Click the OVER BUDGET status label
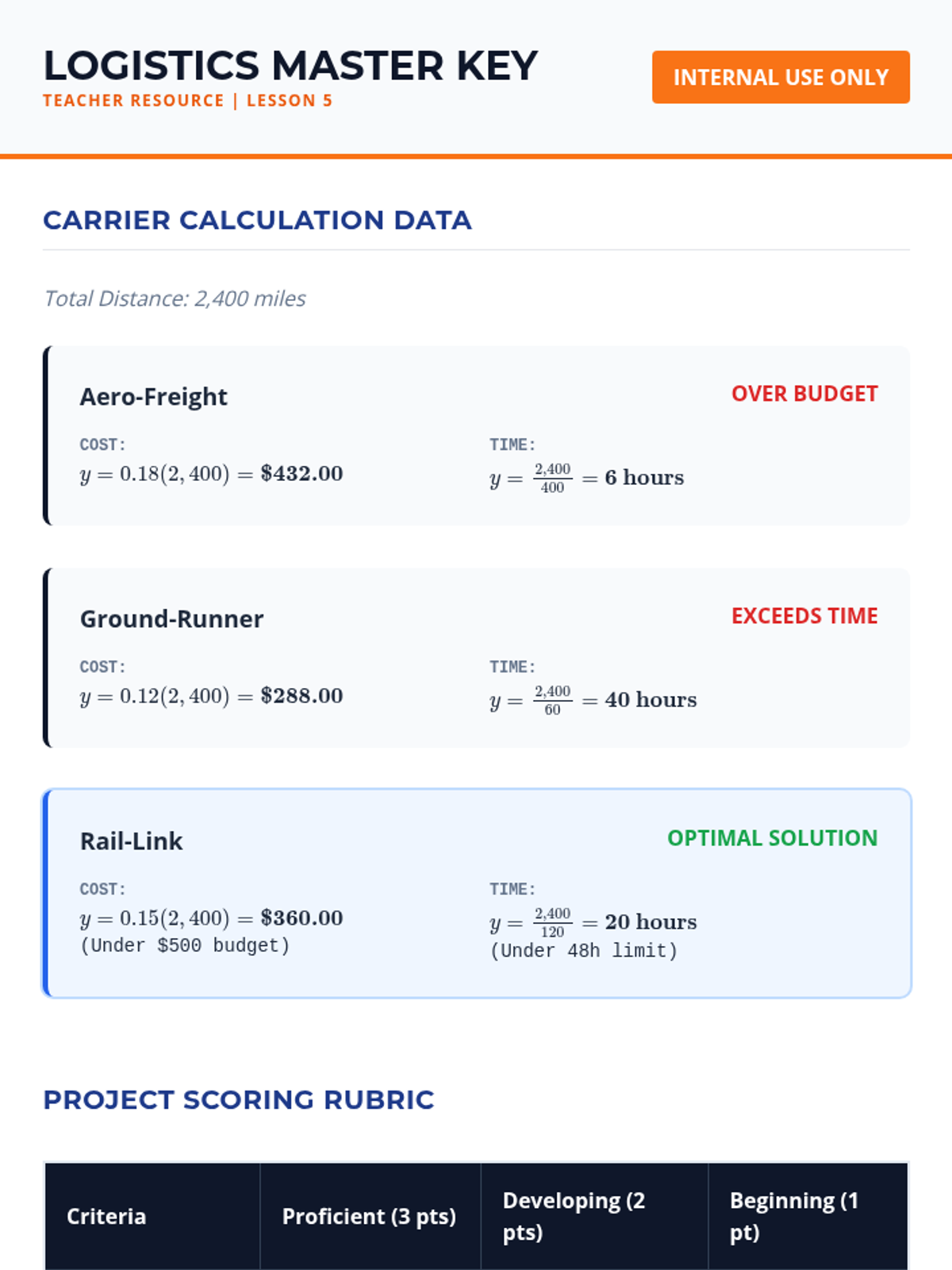 tap(804, 394)
